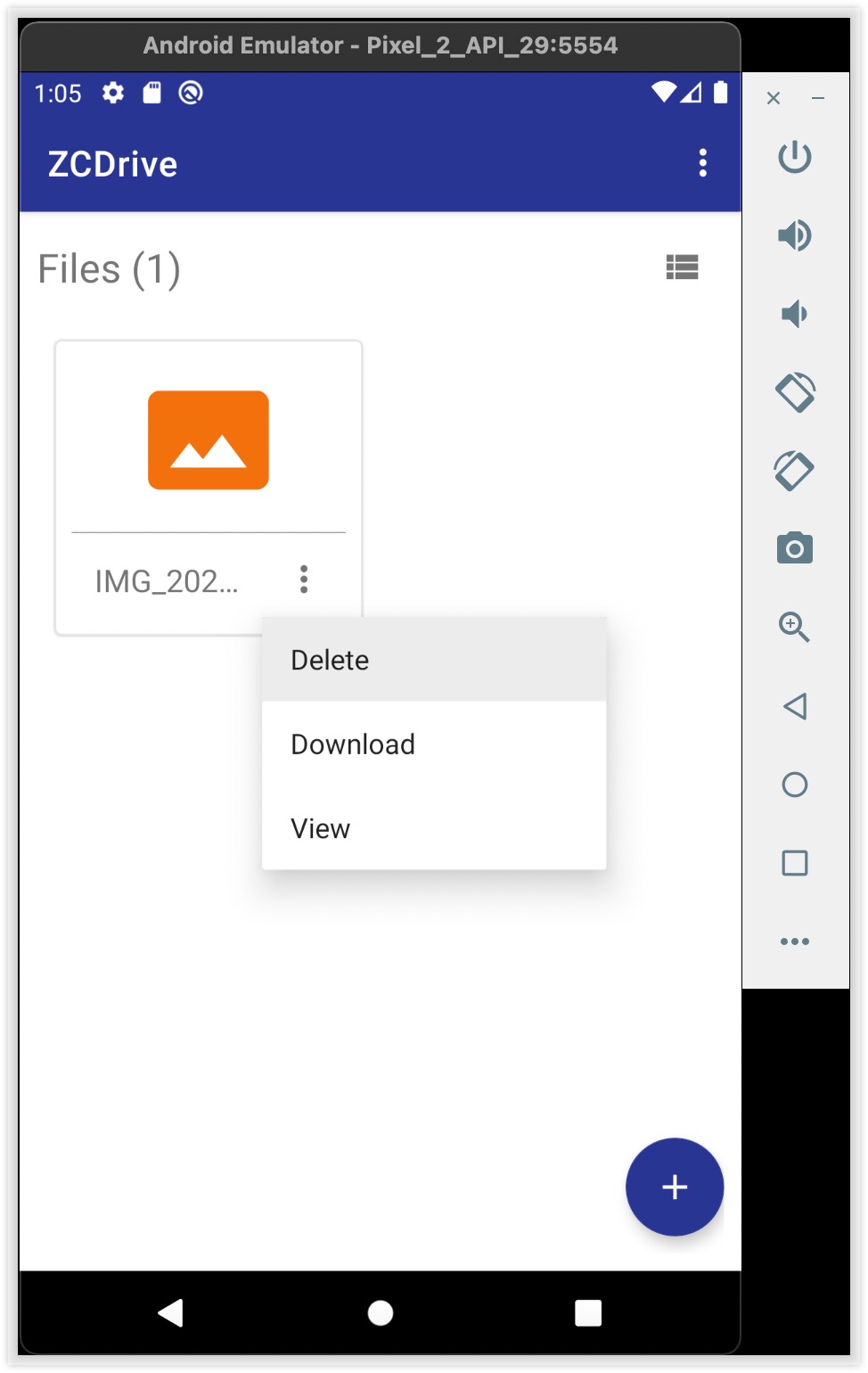Open options menu for the IMG_202 file

[304, 580]
